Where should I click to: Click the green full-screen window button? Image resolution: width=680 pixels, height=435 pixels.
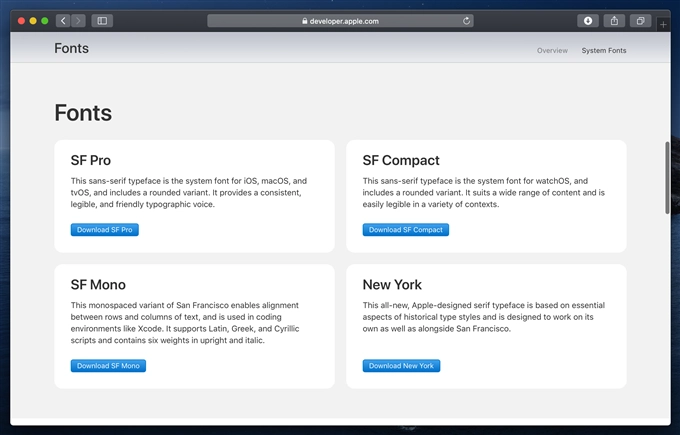click(44, 21)
